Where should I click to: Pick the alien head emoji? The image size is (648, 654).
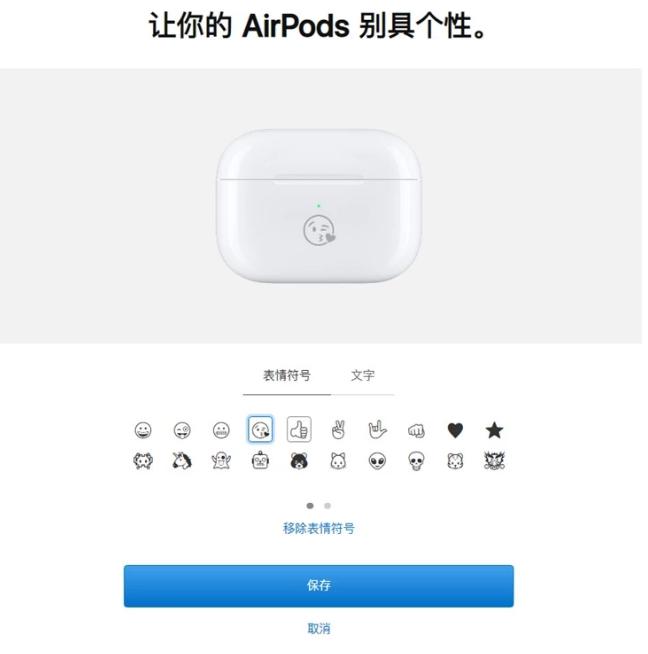377,461
